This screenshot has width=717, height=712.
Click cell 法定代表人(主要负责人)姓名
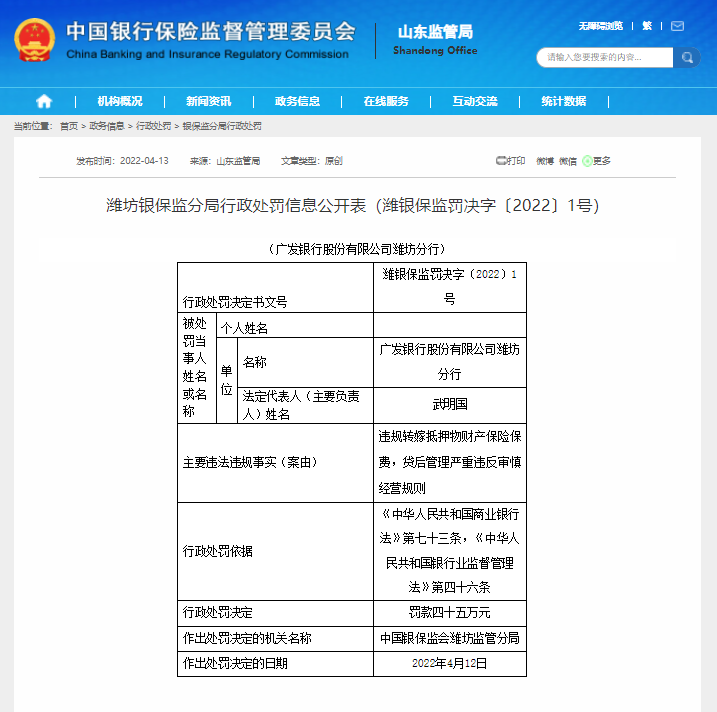305,405
